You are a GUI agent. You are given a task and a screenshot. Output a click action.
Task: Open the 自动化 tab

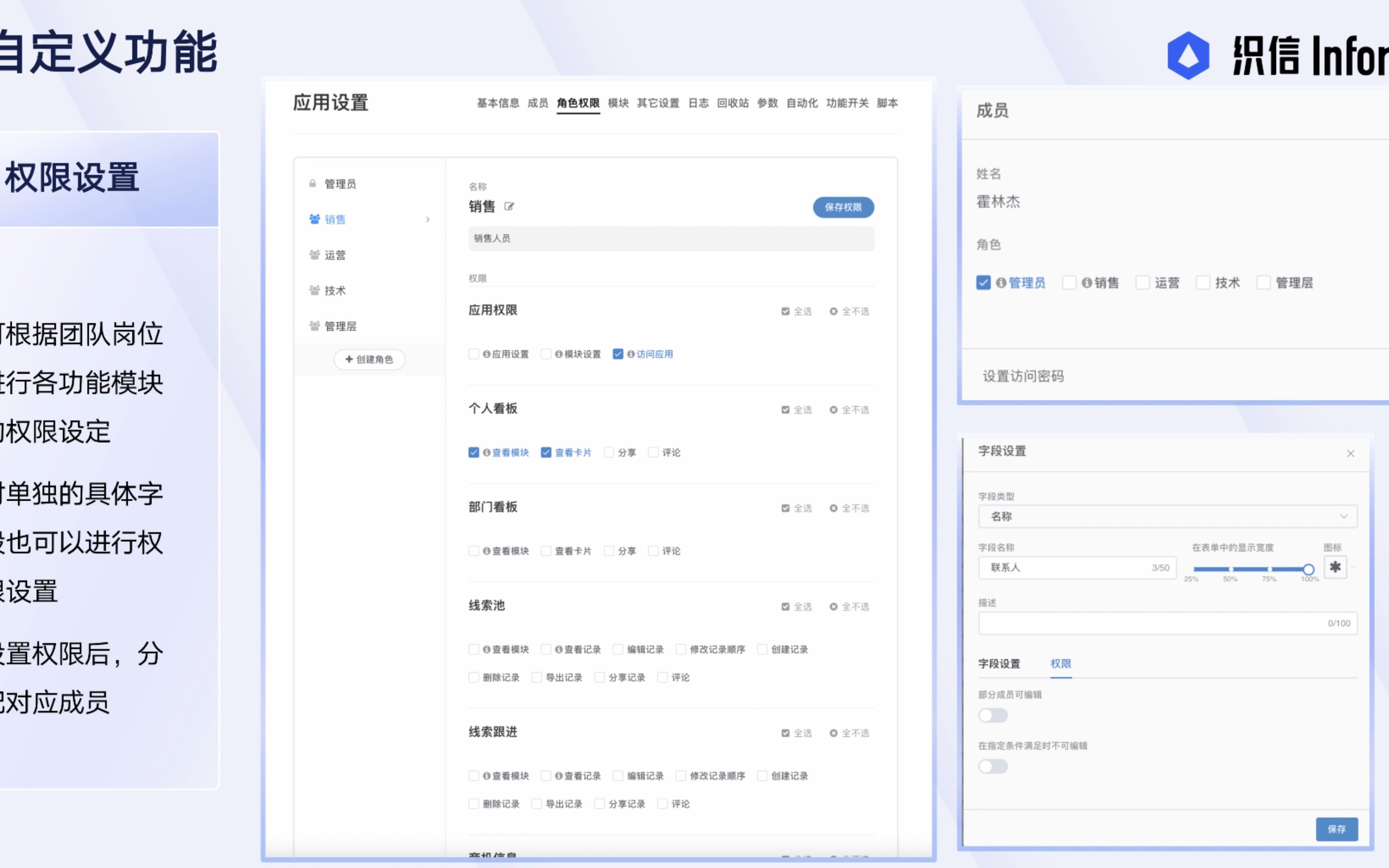click(802, 103)
